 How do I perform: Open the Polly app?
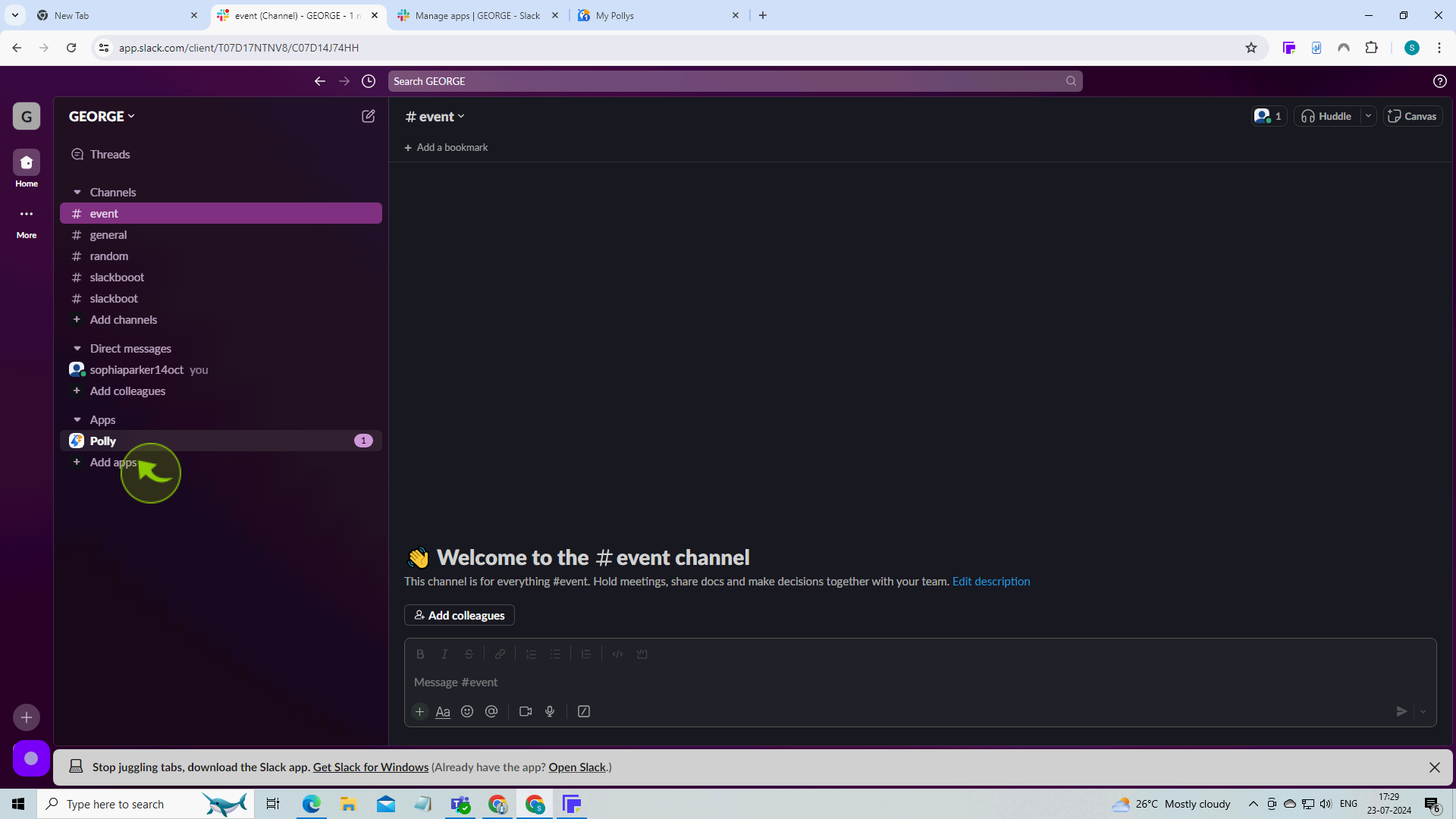[x=221, y=441]
